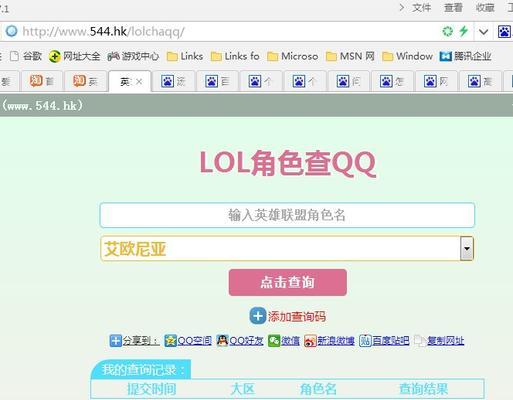Open the 腾讯企业 bookmark
The height and width of the screenshot is (400, 513).
[465, 56]
